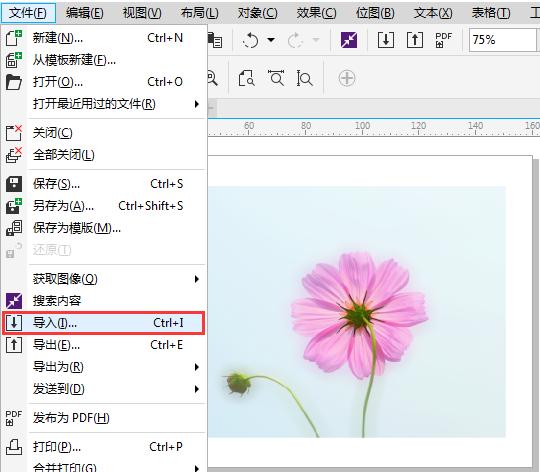Click the export toolbar icon
This screenshot has height=472, width=540.
click(x=415, y=40)
